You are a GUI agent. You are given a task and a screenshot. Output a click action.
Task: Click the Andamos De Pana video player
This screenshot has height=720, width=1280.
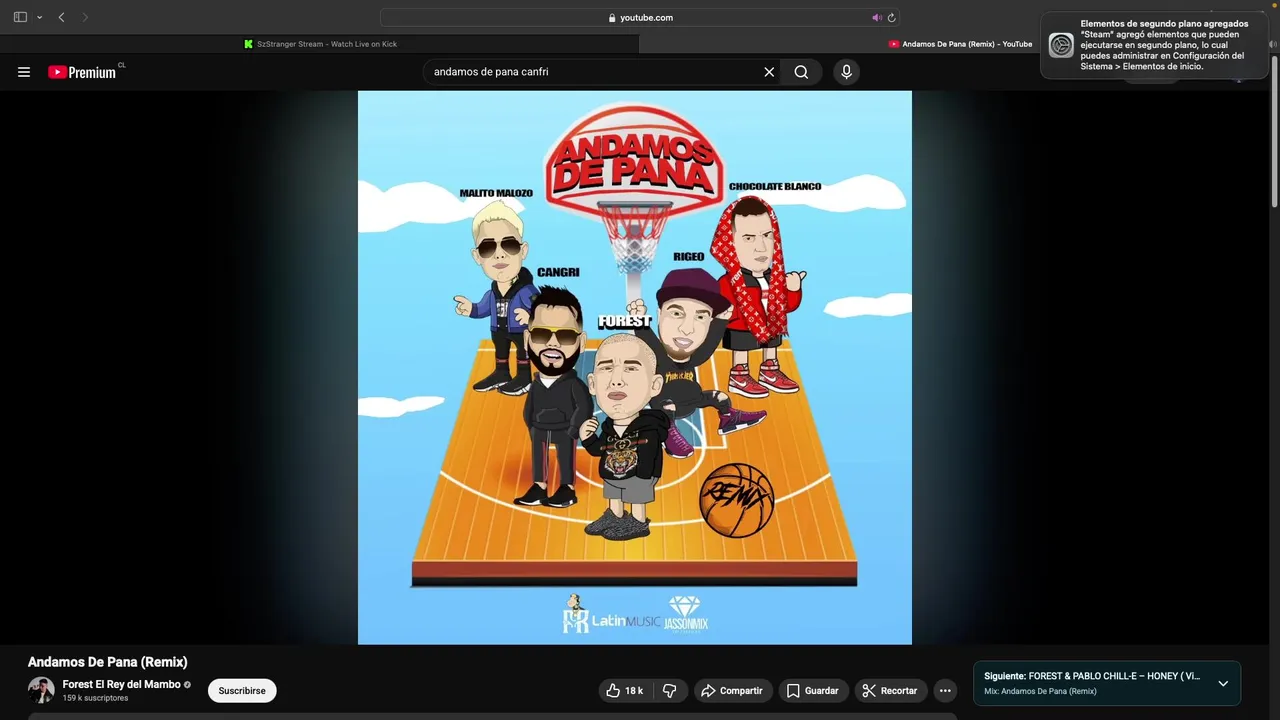[635, 368]
